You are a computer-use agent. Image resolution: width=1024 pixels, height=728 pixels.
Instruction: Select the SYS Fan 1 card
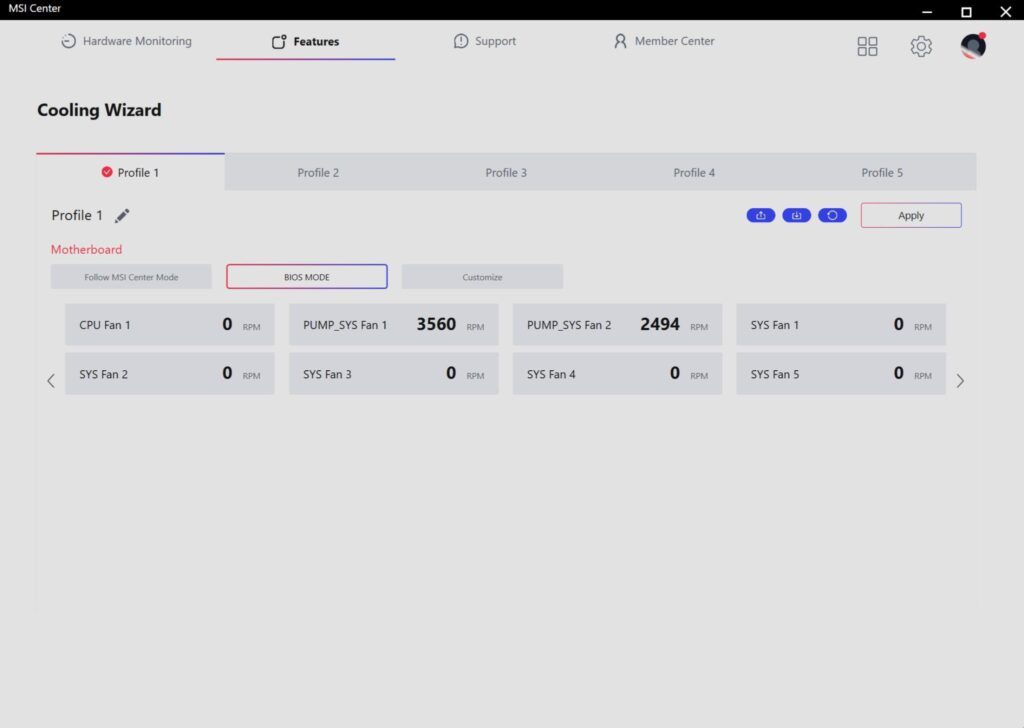[x=841, y=324]
